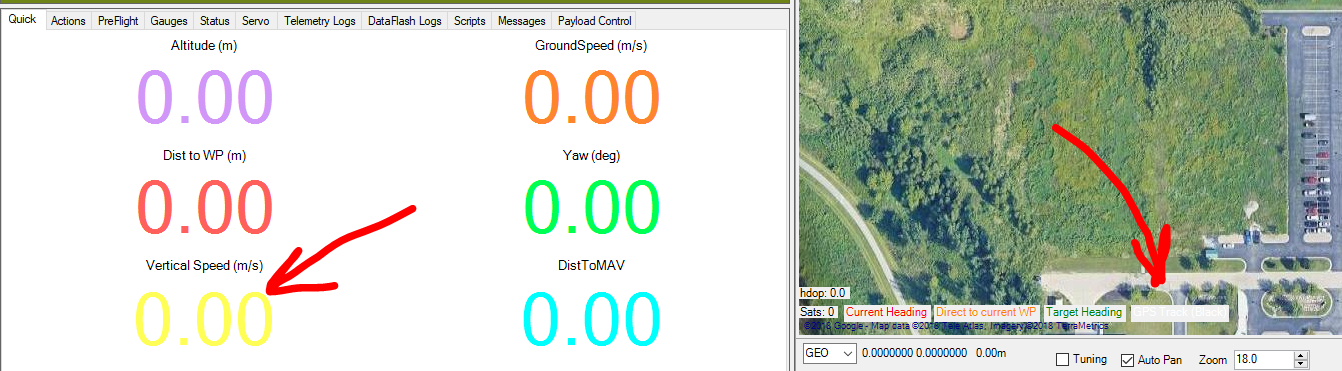Click the Sats: 0 readout on map
This screenshot has width=1342, height=371.
pos(818,312)
